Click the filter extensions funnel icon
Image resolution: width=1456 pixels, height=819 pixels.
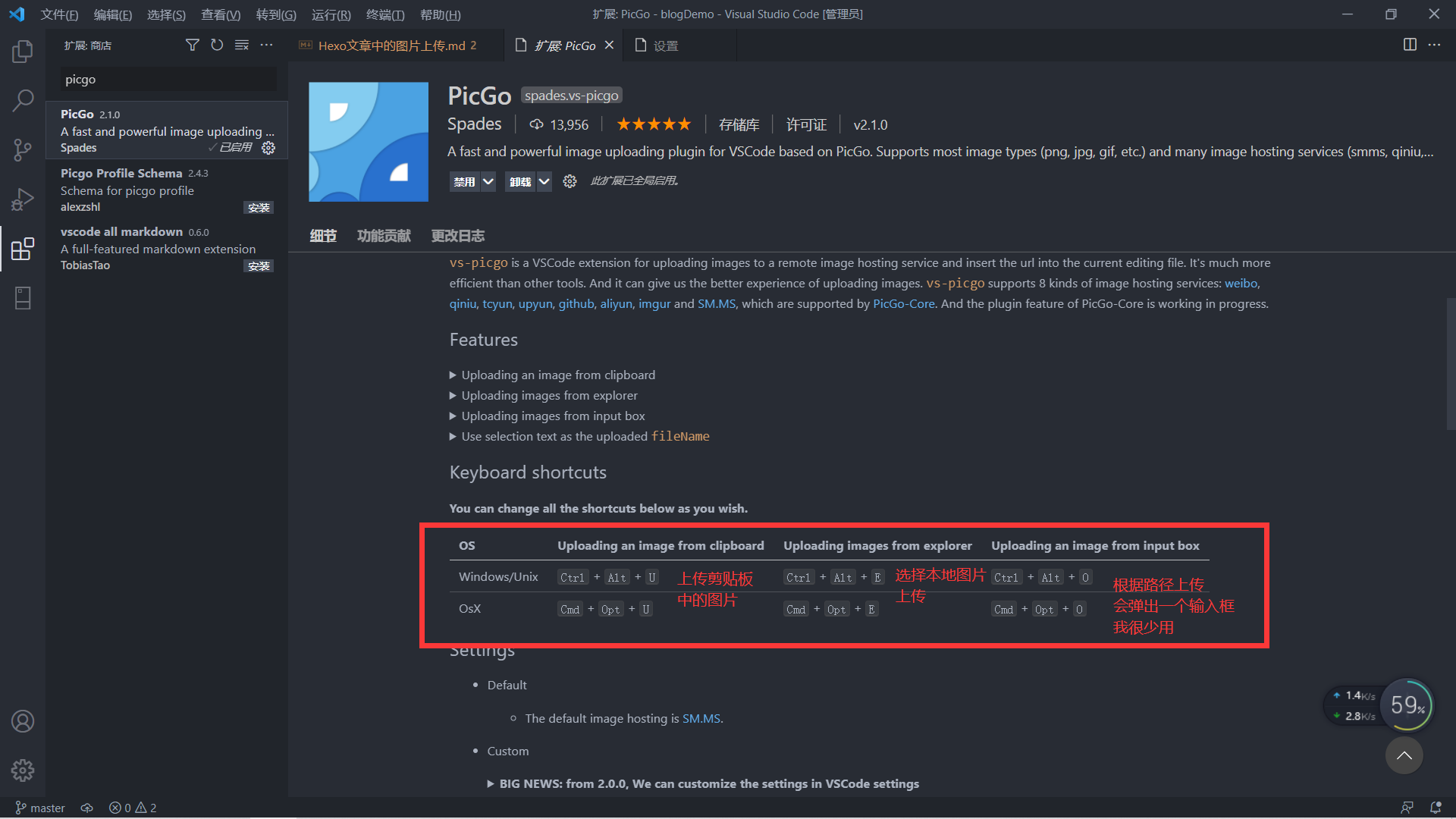click(x=193, y=45)
